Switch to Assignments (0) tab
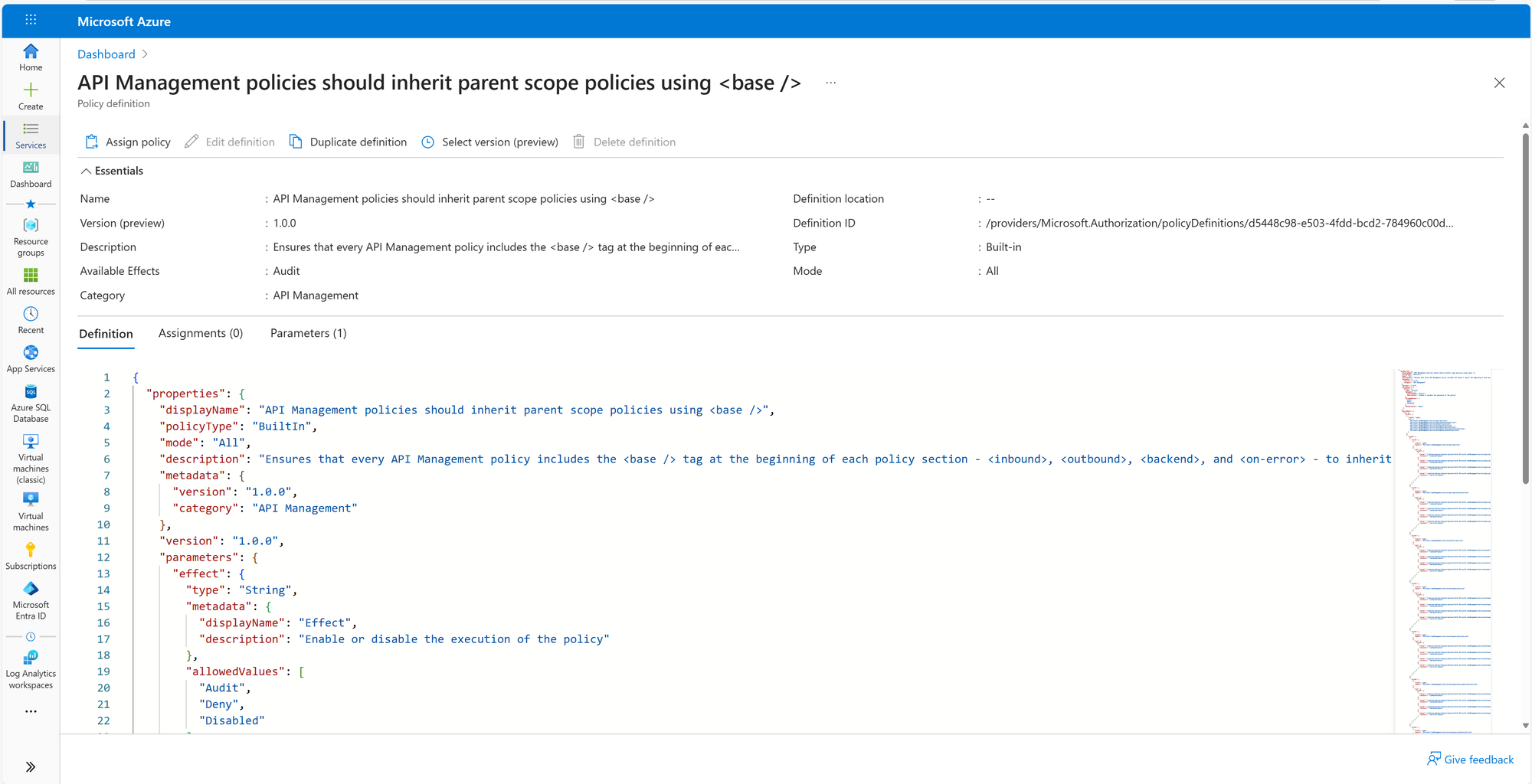This screenshot has width=1532, height=784. coord(201,333)
